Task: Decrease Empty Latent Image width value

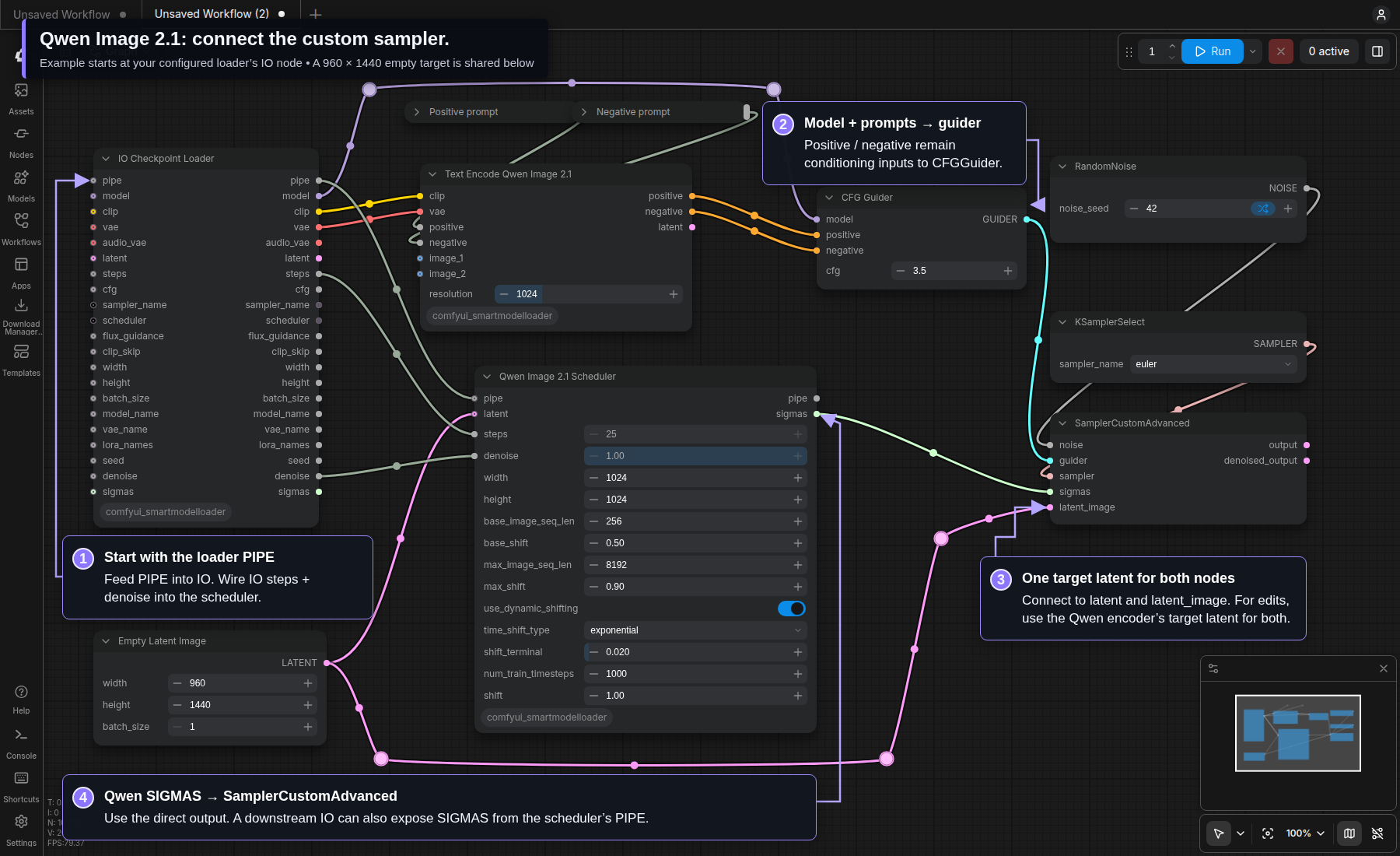Action: [x=177, y=683]
